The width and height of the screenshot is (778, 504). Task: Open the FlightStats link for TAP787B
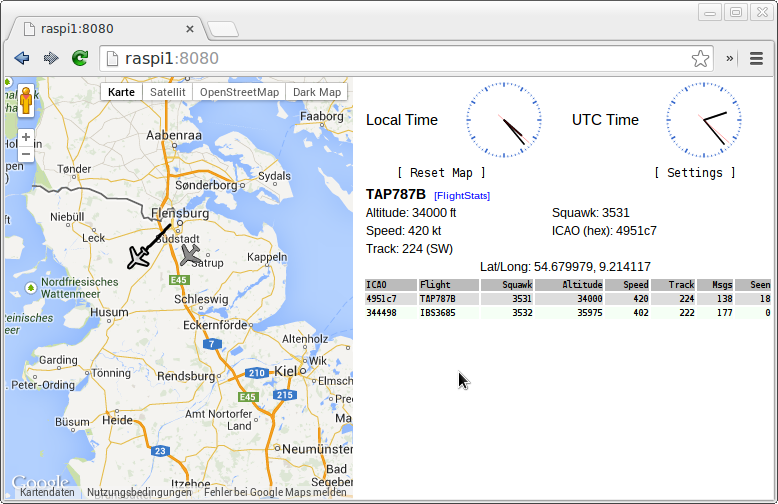coord(462,195)
